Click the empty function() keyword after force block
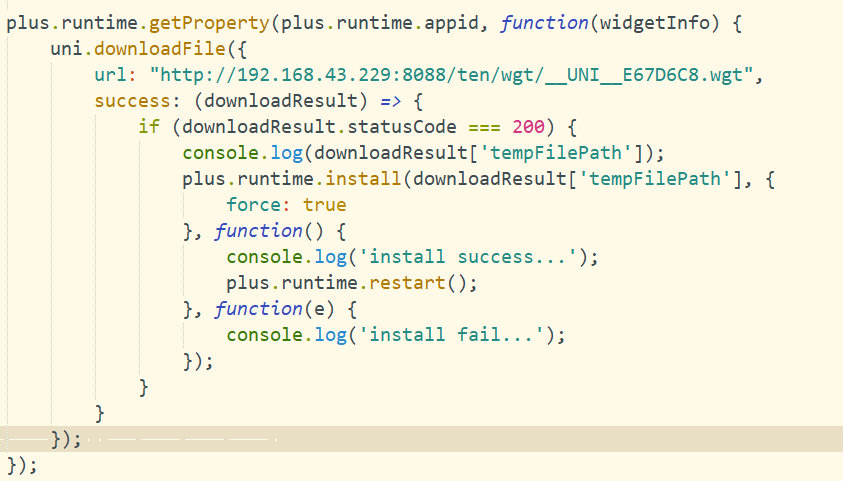Image resolution: width=843 pixels, height=481 pixels. 258,231
